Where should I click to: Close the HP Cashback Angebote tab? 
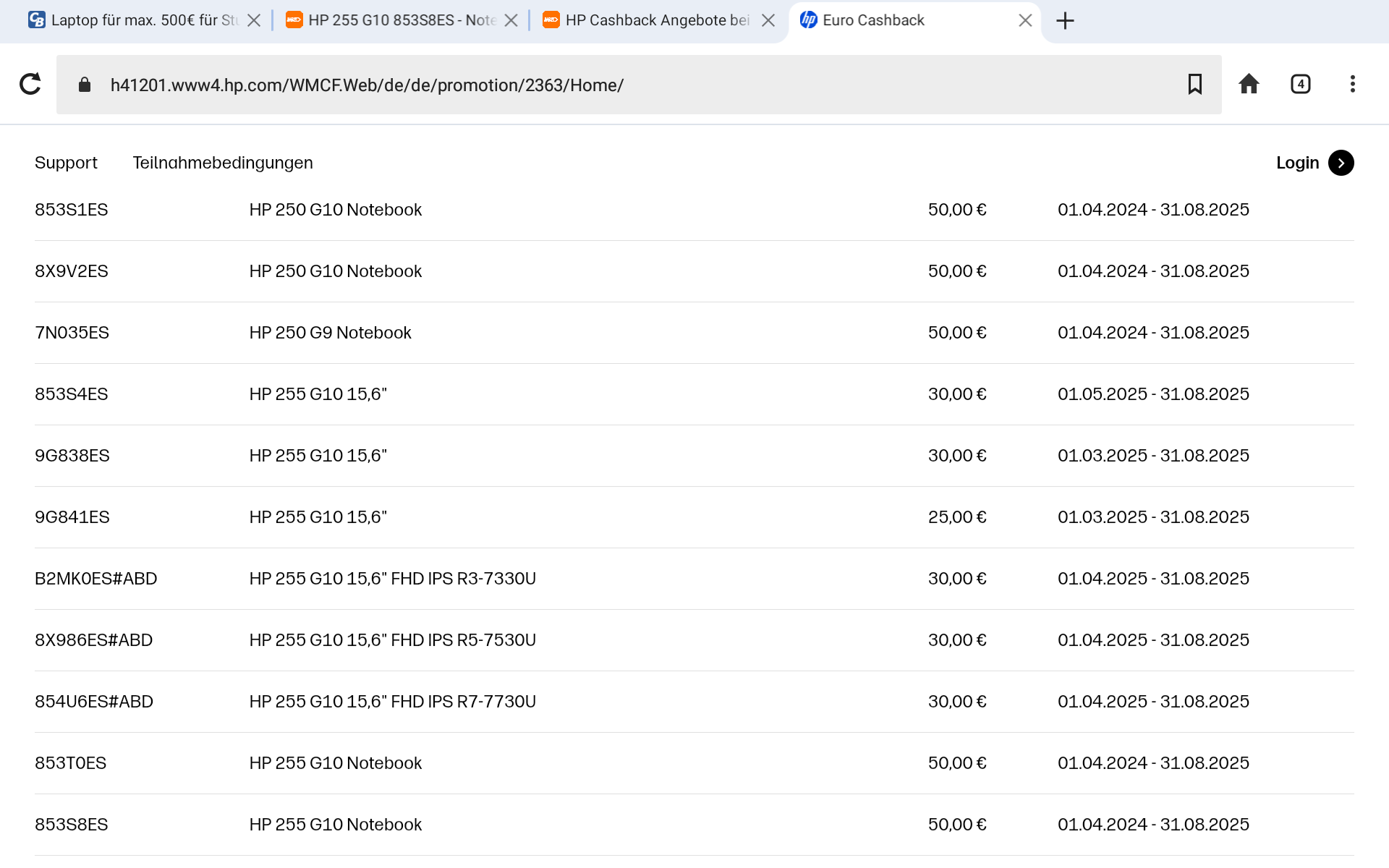pos(768,20)
